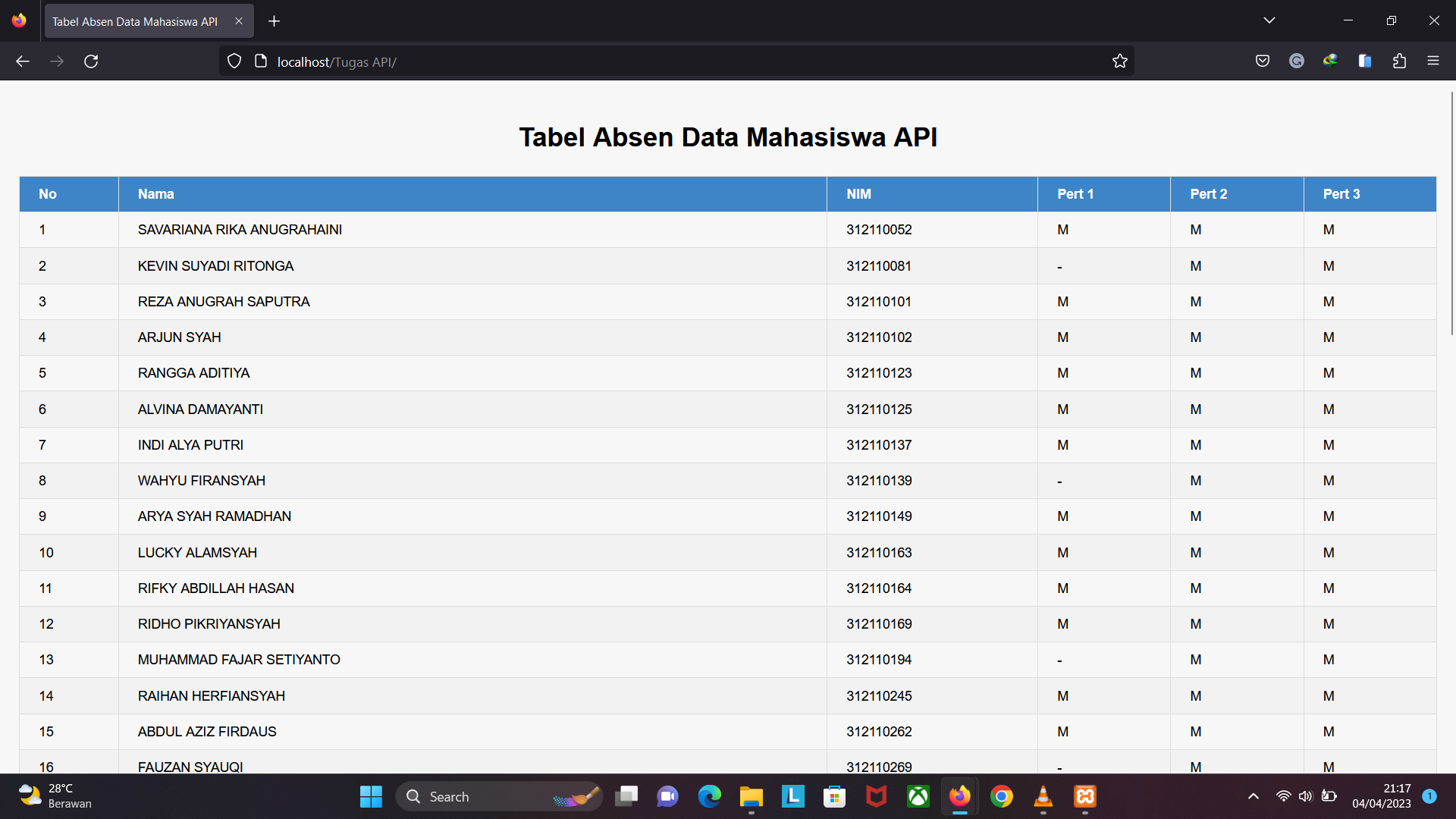Open the Firefox list all tabs chevron
The width and height of the screenshot is (1456, 819).
[1269, 20]
